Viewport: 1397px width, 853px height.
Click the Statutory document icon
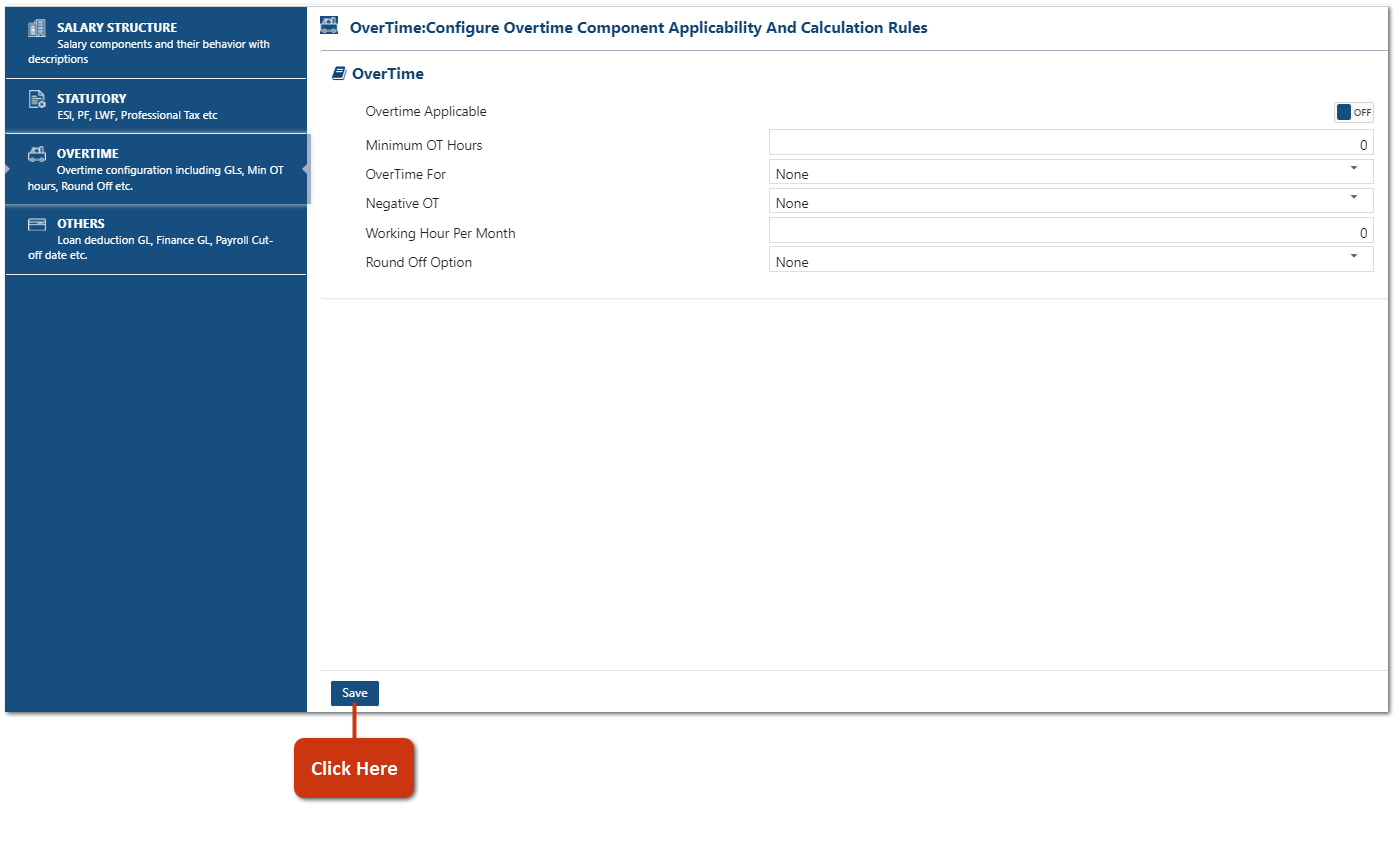(37, 99)
